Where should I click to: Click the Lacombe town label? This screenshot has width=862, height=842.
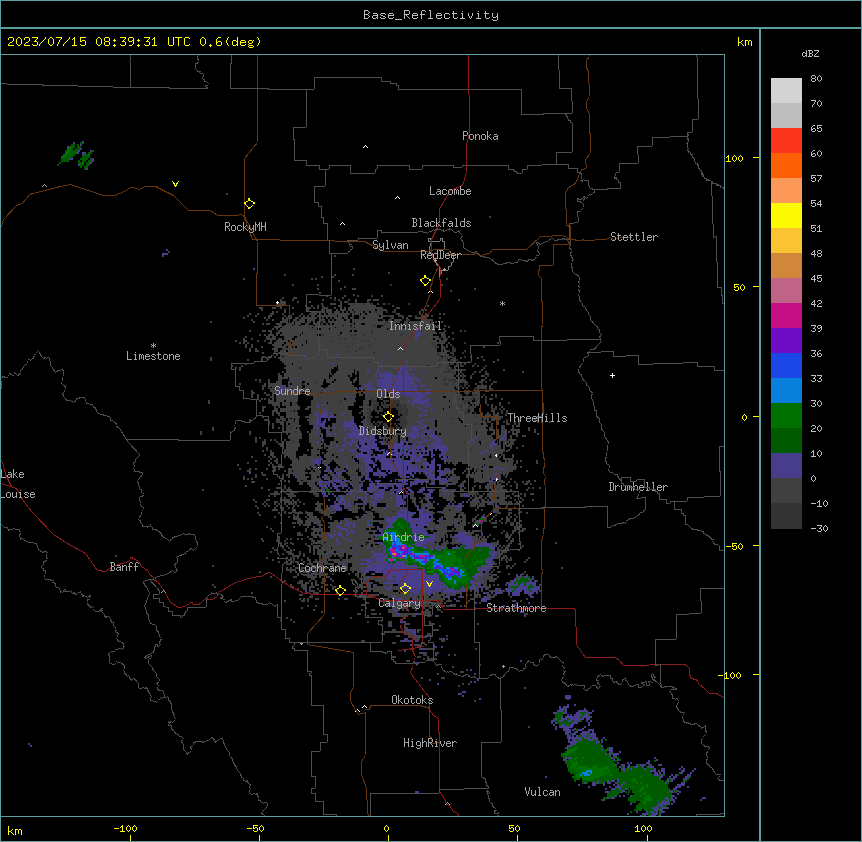[450, 191]
